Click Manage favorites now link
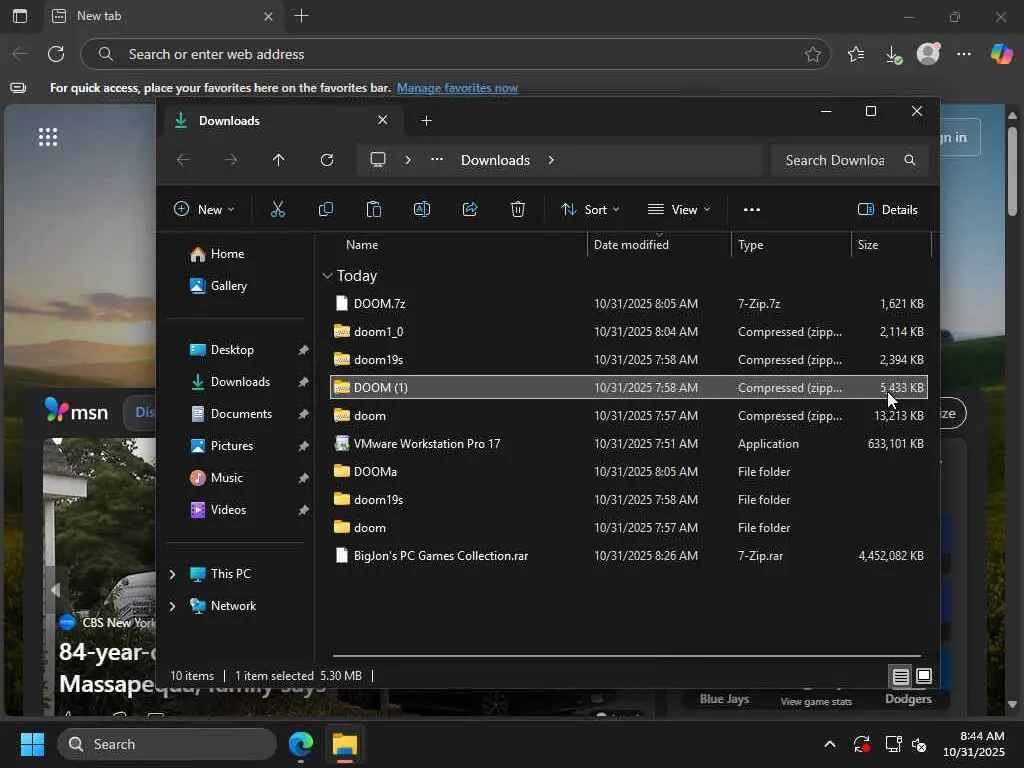Screen dimensions: 1024x768 pos(457,88)
